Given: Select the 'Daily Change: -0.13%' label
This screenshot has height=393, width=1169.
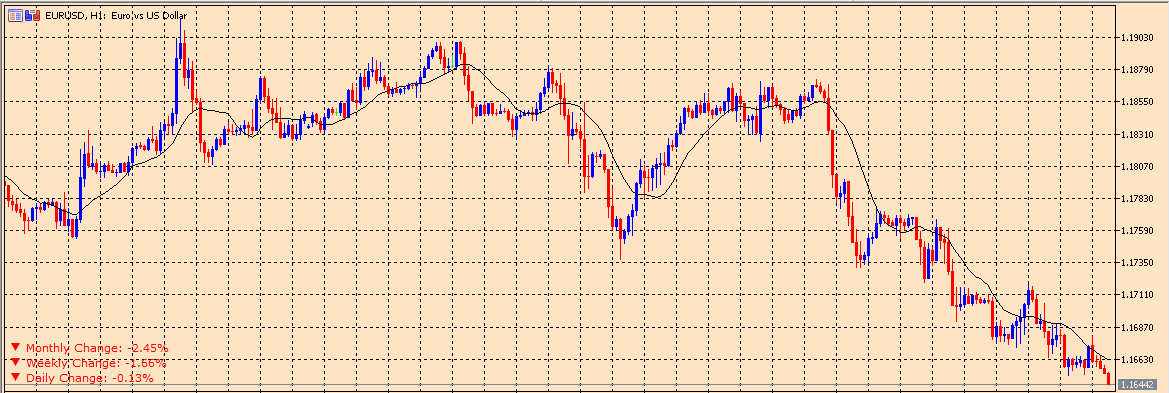Looking at the screenshot, I should pyautogui.click(x=89, y=378).
